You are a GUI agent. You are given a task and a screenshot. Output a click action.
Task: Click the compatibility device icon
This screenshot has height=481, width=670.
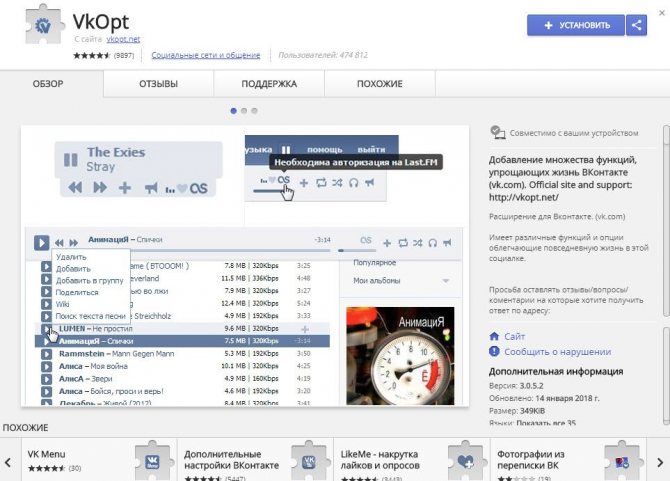point(497,132)
